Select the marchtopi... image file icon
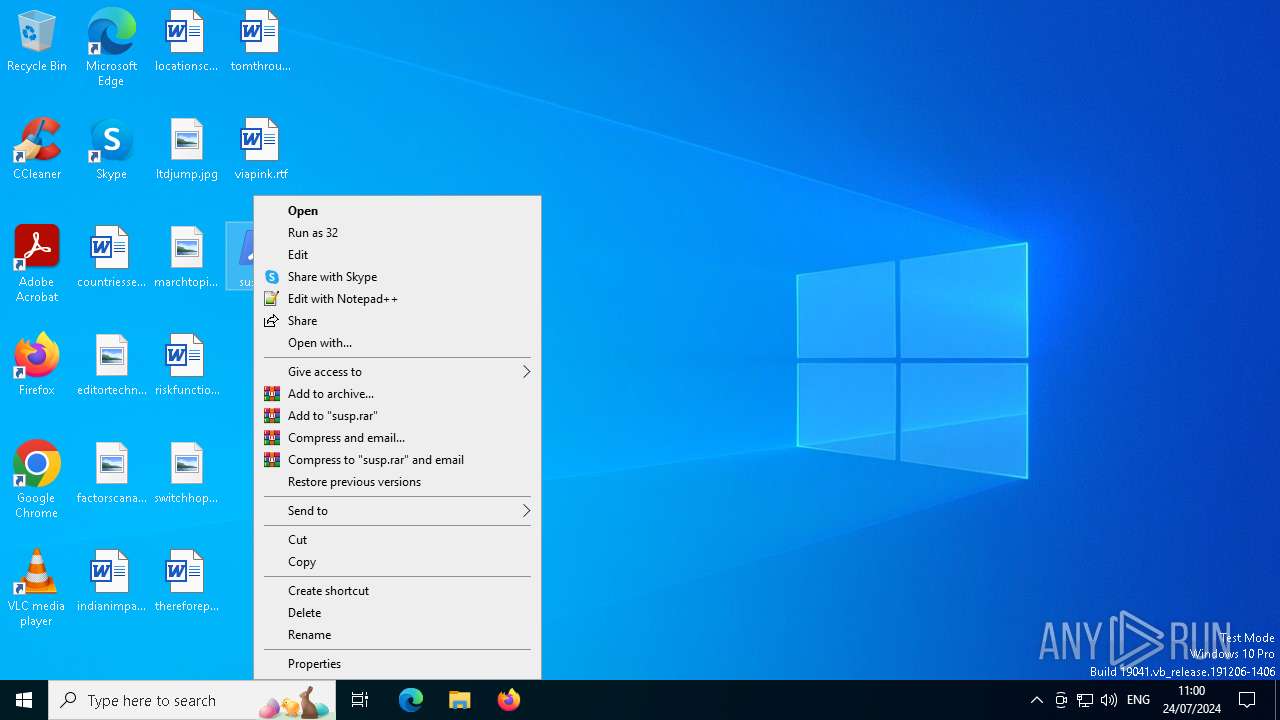 186,258
